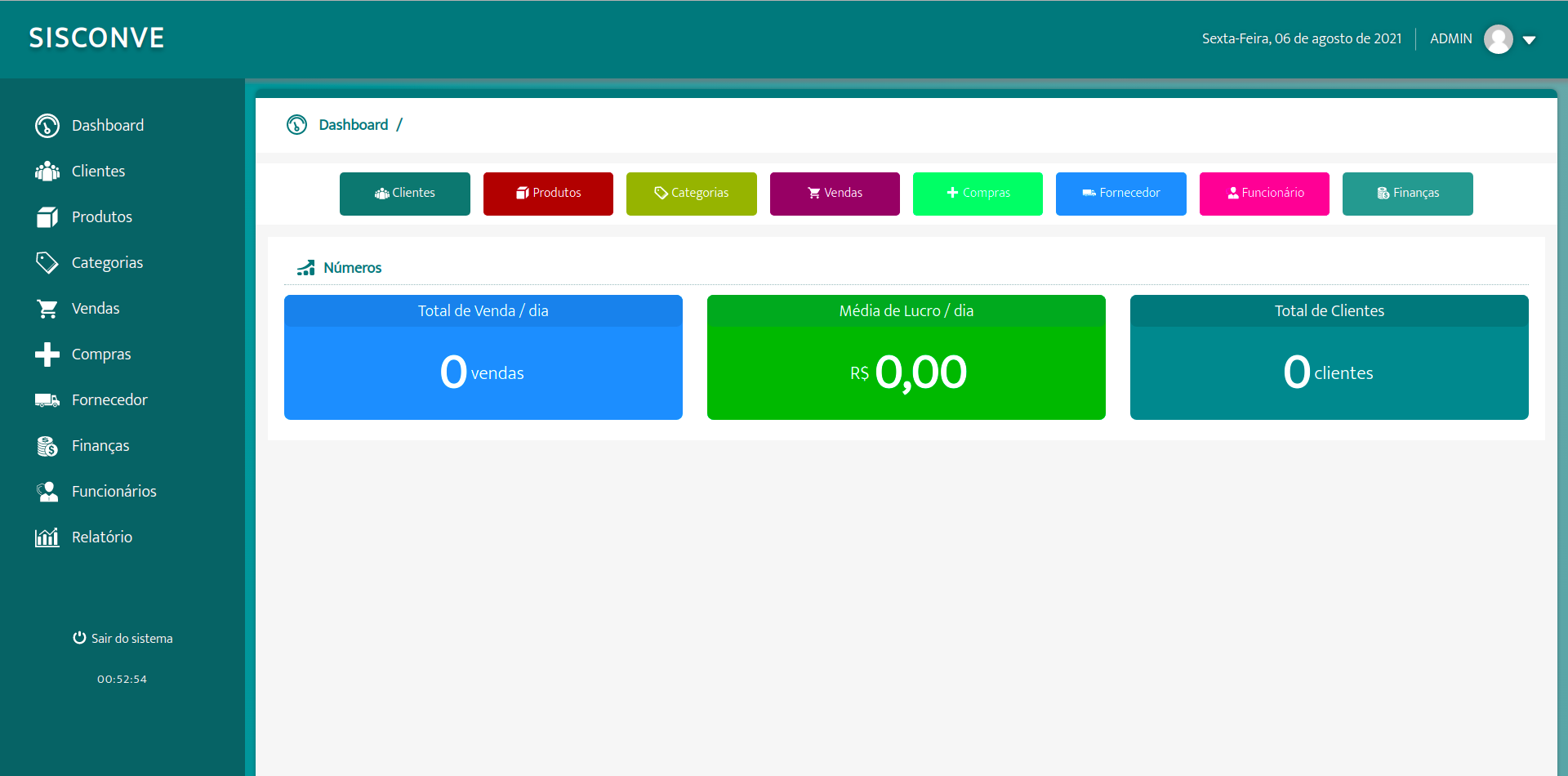Click the Compras plus icon in sidebar
This screenshot has height=776, width=1568.
point(47,355)
